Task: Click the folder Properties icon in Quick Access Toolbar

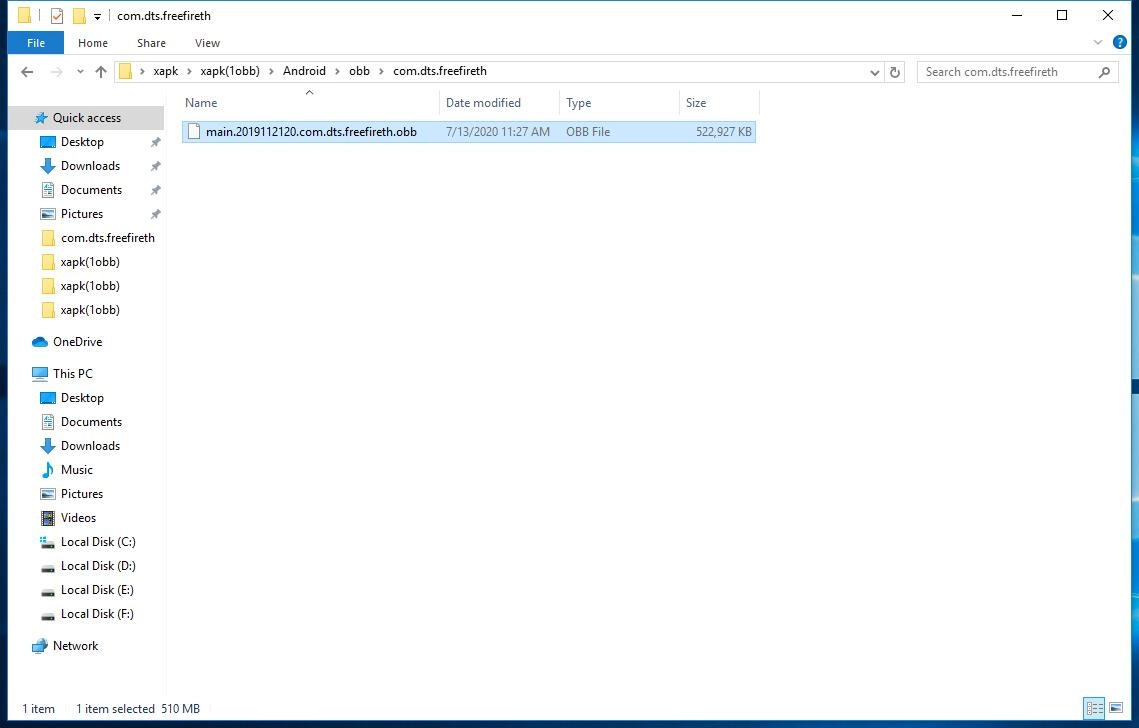Action: pyautogui.click(x=57, y=16)
